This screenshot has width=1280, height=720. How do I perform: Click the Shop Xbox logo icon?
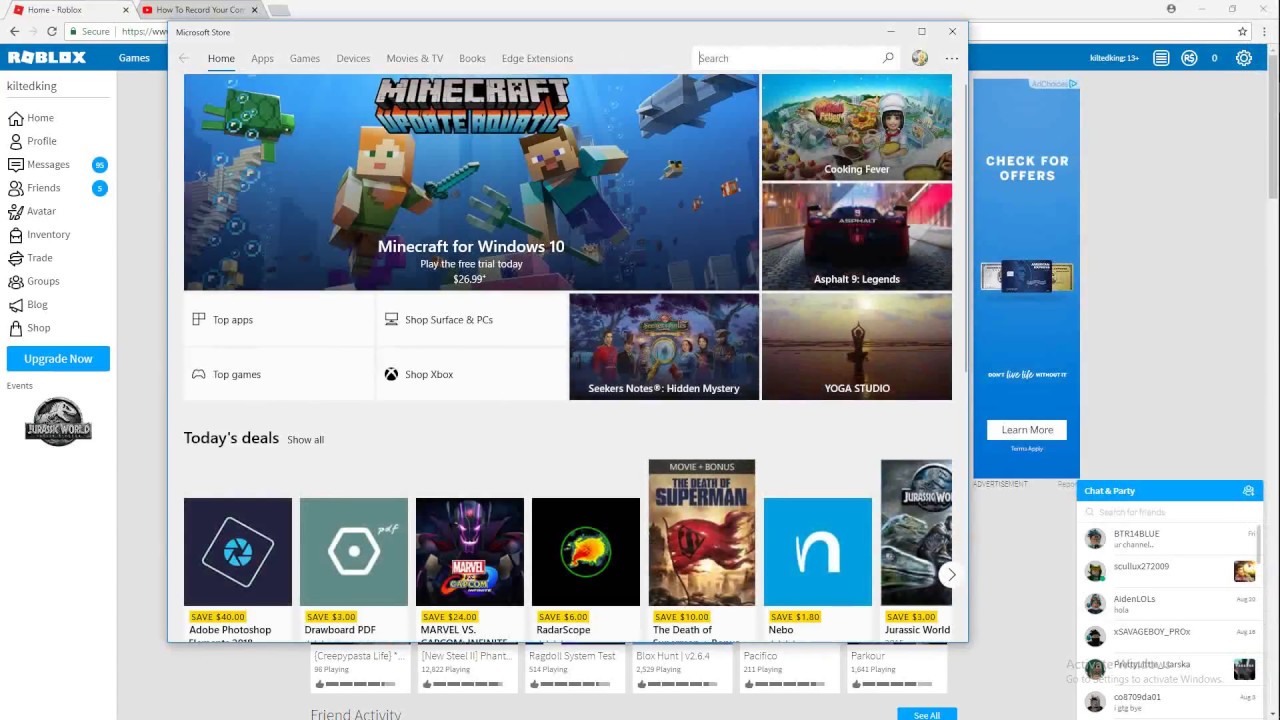coord(391,374)
